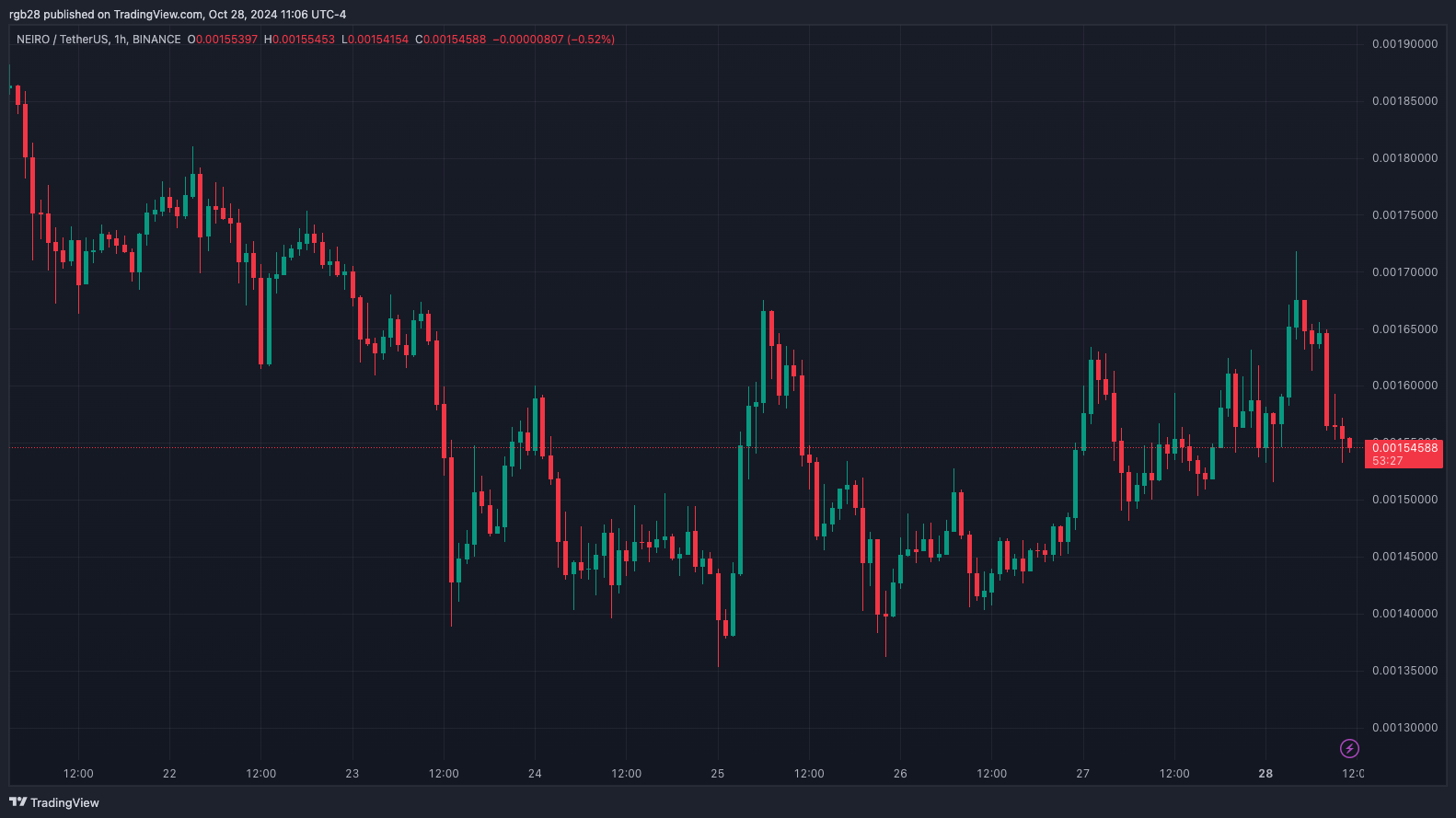This screenshot has width=1456, height=818.
Task: Click the current price label 0.00154588
Action: (x=1404, y=448)
